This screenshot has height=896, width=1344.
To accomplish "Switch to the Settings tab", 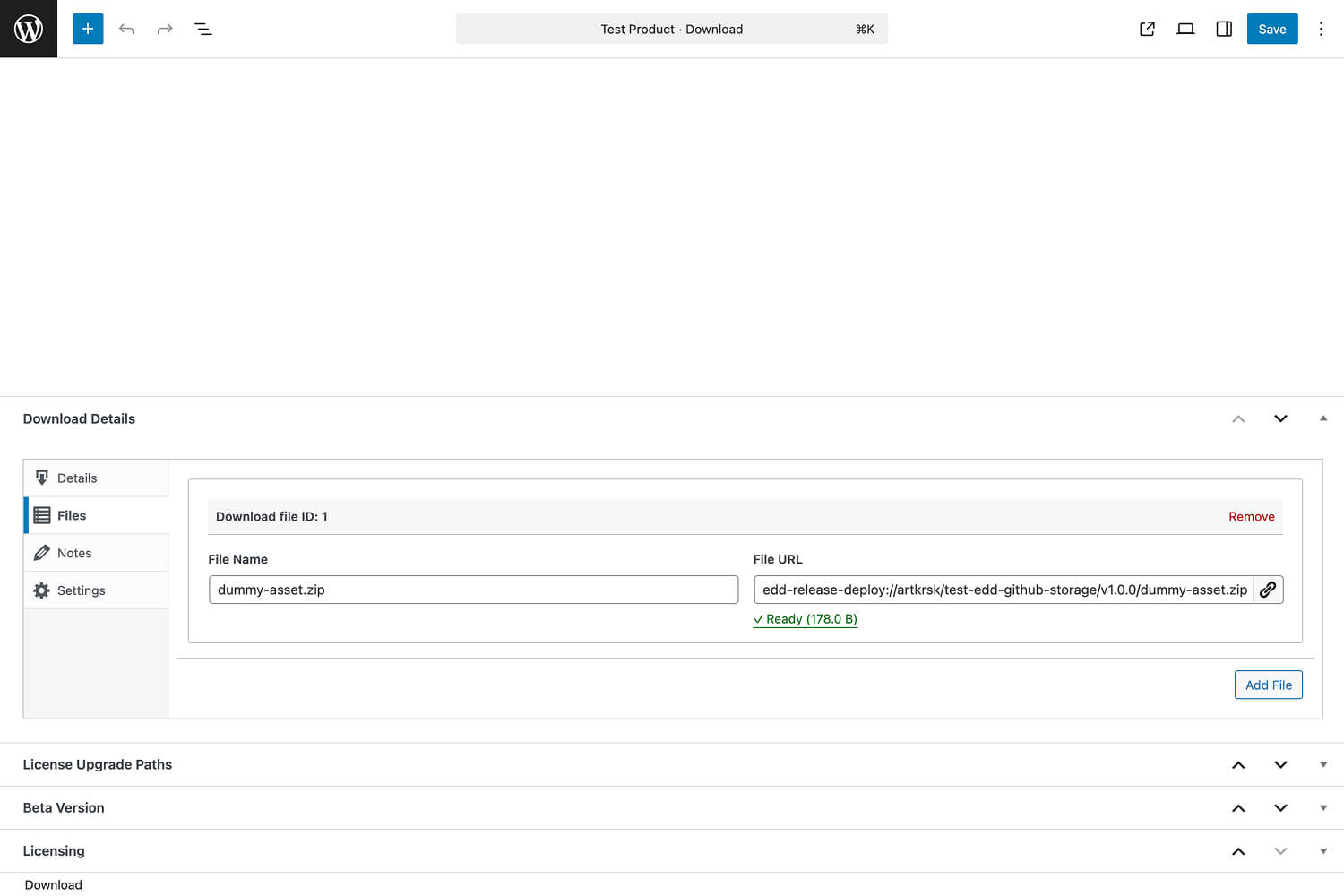I will (81, 590).
